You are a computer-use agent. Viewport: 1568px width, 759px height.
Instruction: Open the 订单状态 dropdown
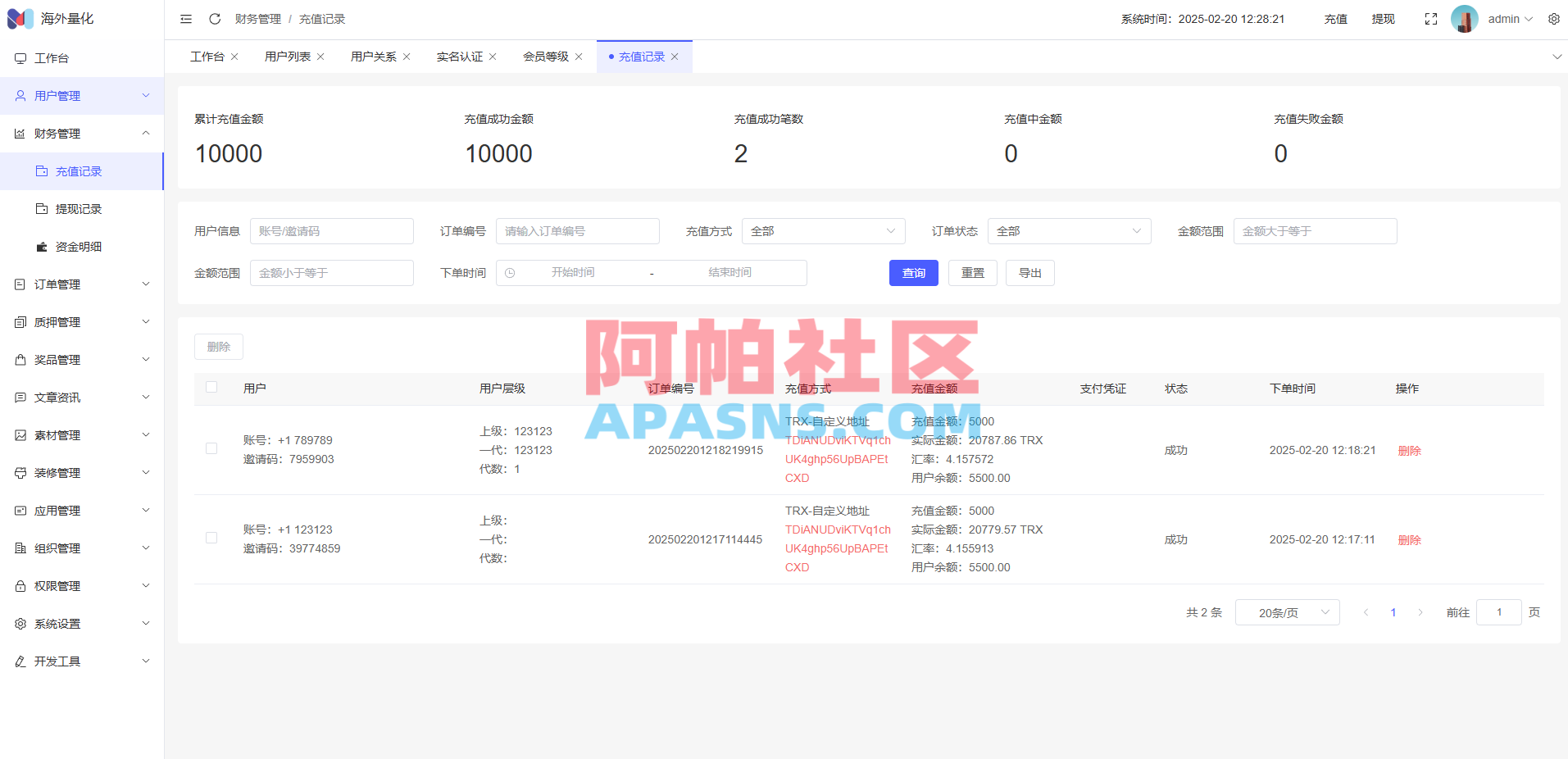click(1069, 230)
